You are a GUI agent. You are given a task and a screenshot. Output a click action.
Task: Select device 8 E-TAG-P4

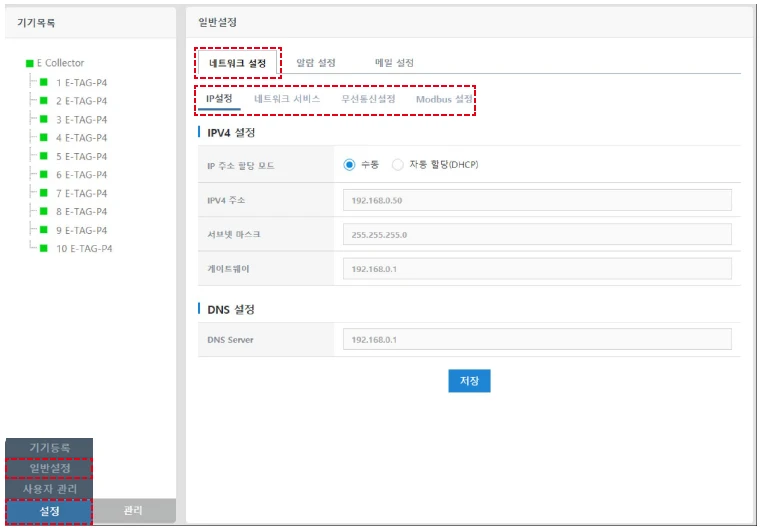click(x=81, y=212)
